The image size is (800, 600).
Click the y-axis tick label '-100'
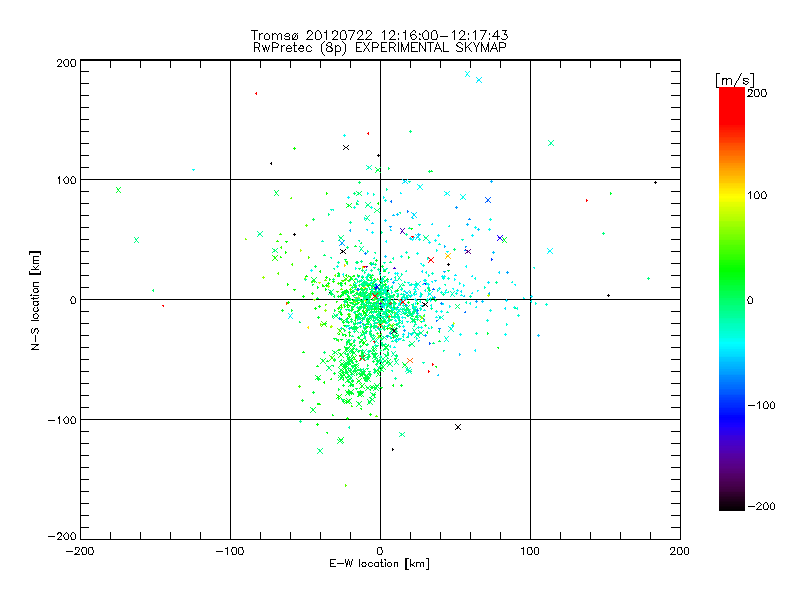point(62,420)
